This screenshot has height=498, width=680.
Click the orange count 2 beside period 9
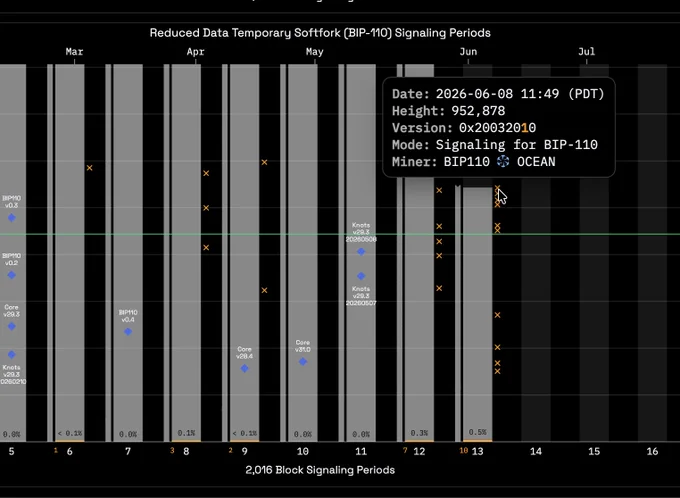coord(230,451)
